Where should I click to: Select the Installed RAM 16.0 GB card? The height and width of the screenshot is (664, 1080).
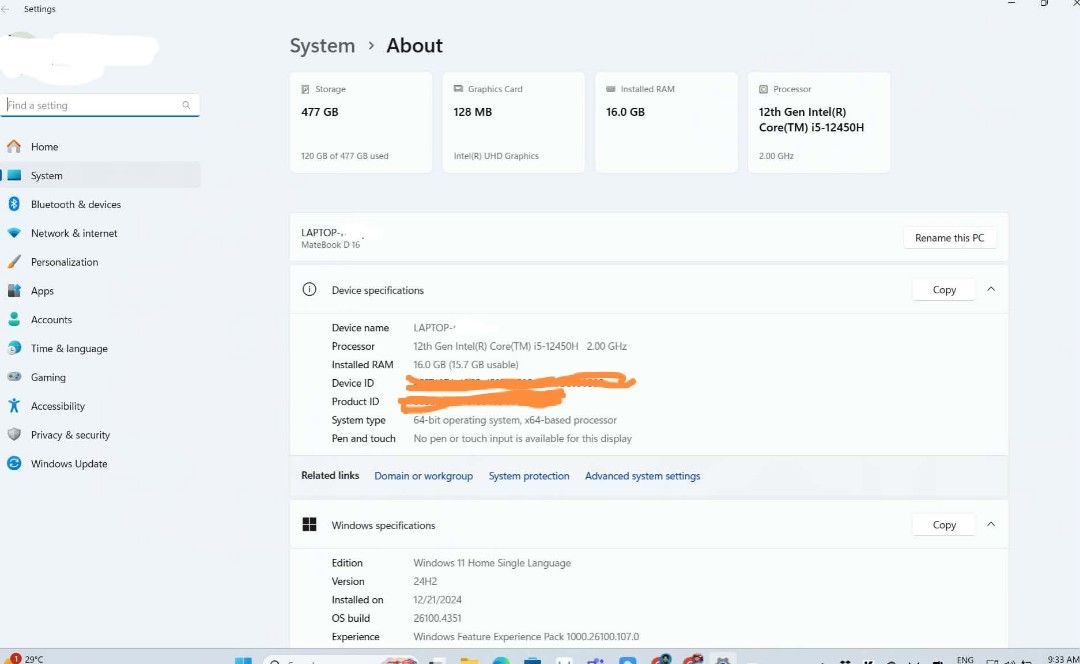(666, 123)
